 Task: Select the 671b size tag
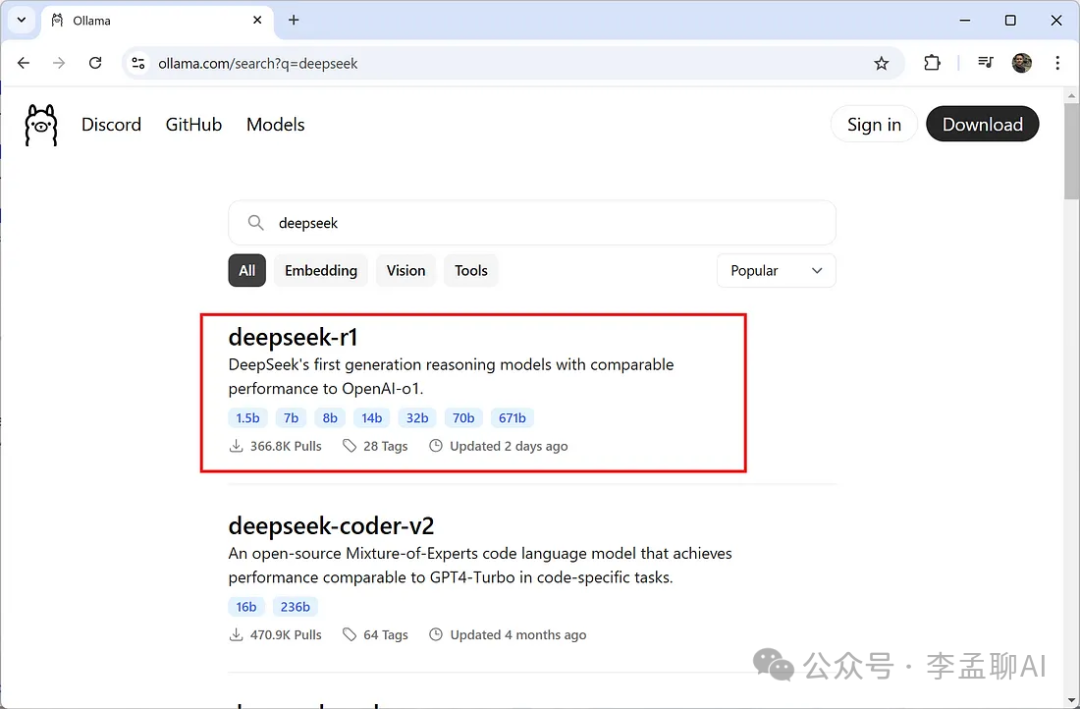(512, 418)
